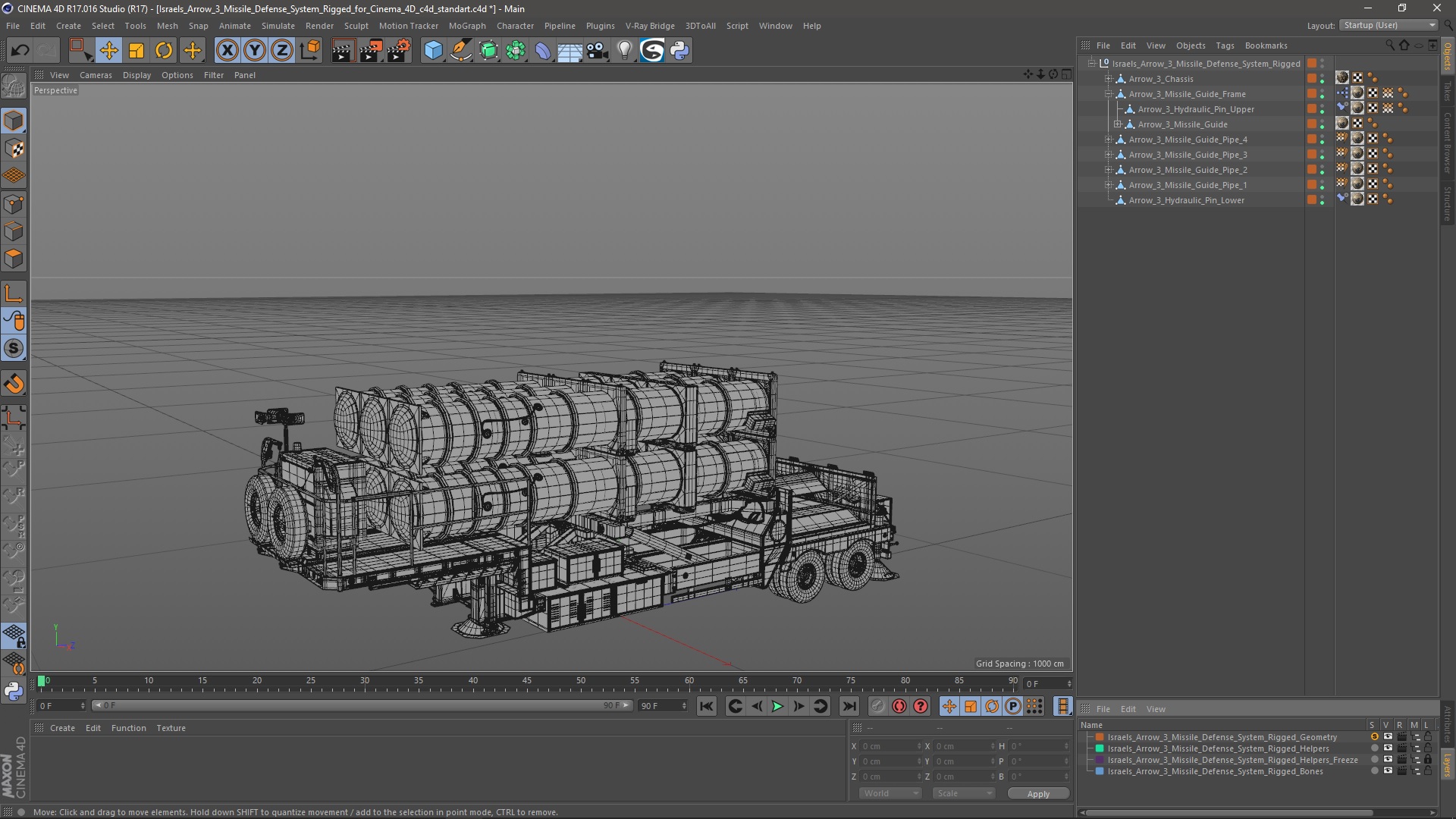Image resolution: width=1456 pixels, height=819 pixels.
Task: Expand Arrow_3_Missile_Guide_Pipe_1 tree node
Action: 1108,185
